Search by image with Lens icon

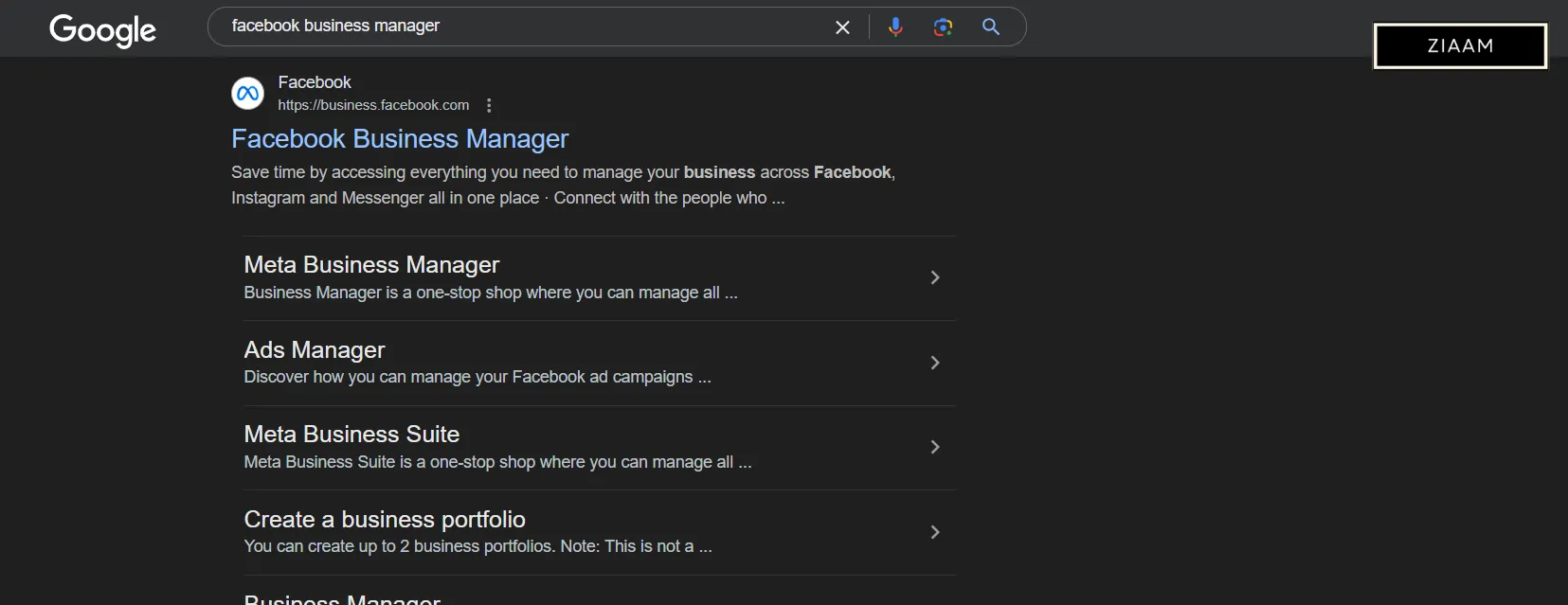(x=943, y=27)
